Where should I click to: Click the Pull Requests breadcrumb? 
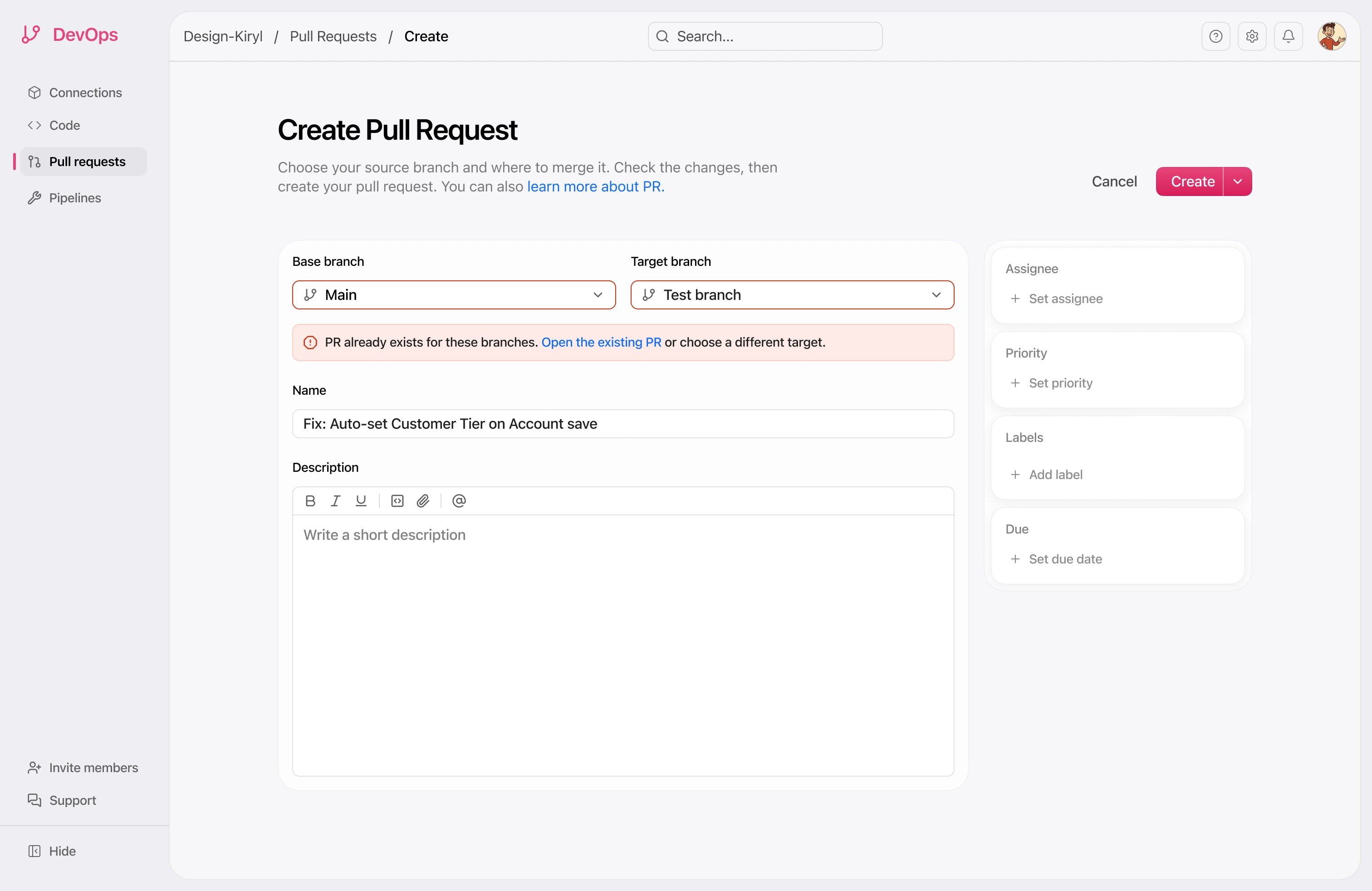[333, 36]
